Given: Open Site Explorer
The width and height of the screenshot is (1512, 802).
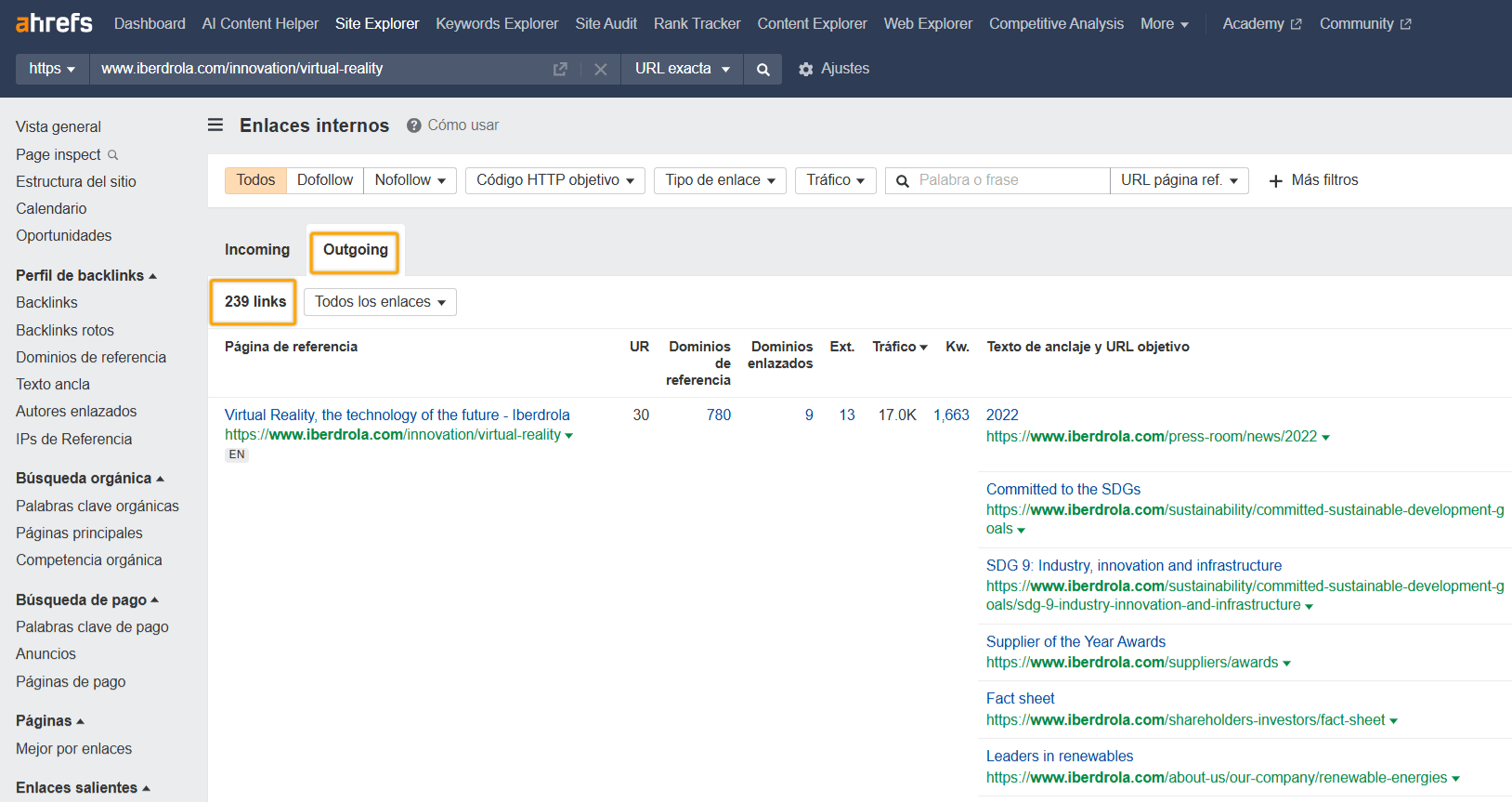Looking at the screenshot, I should coord(377,24).
